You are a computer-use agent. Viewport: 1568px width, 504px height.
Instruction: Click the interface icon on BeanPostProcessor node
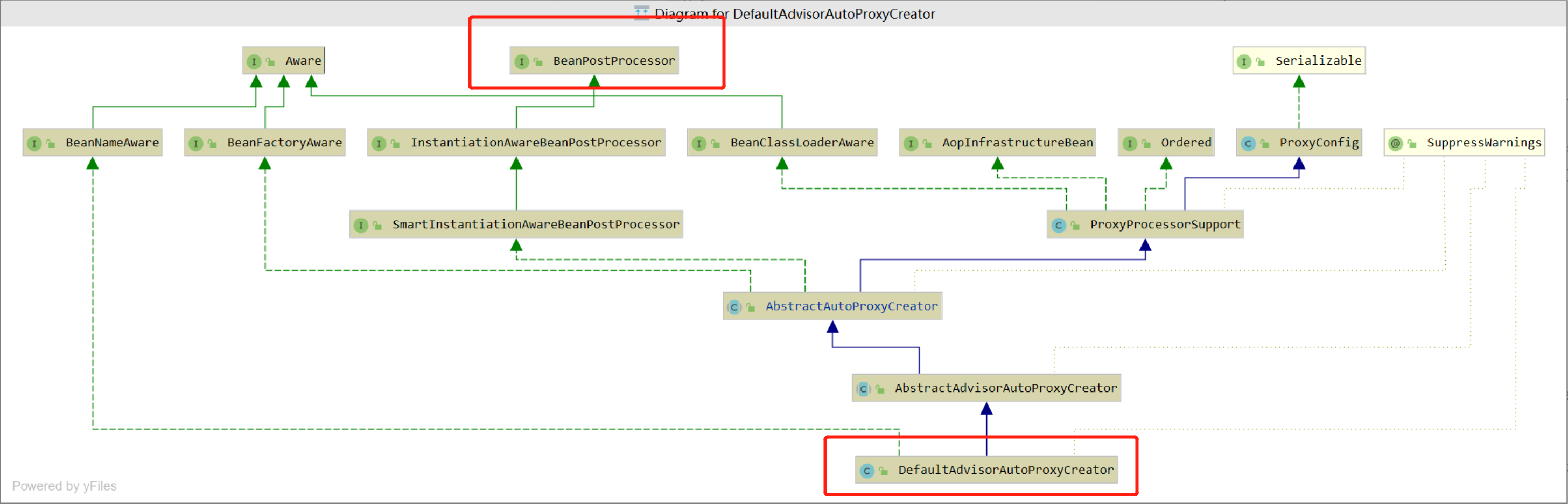[521, 61]
